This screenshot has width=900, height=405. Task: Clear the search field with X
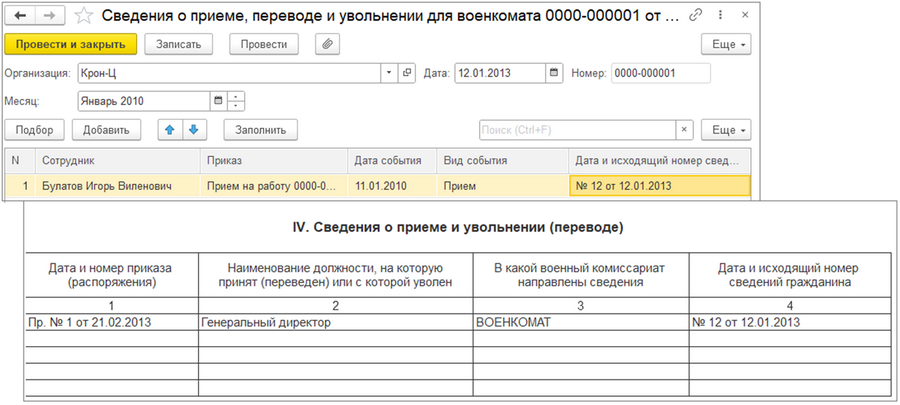coord(684,130)
